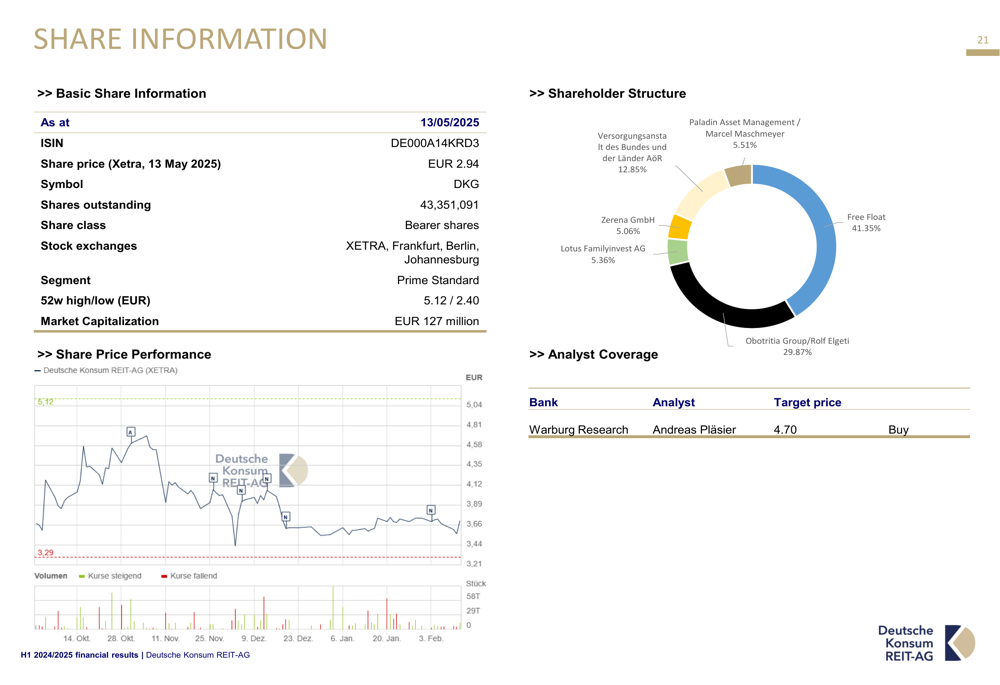Click the 'Buy' rating cell

point(898,430)
